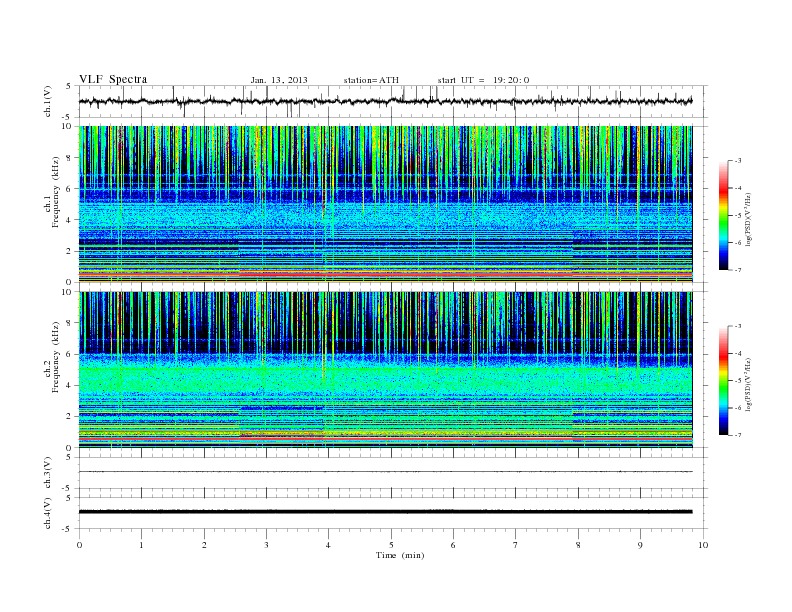The width and height of the screenshot is (792, 612).
Task: Click the ch.2 "Frequency (kHz)" axis label
Action: 56,357
